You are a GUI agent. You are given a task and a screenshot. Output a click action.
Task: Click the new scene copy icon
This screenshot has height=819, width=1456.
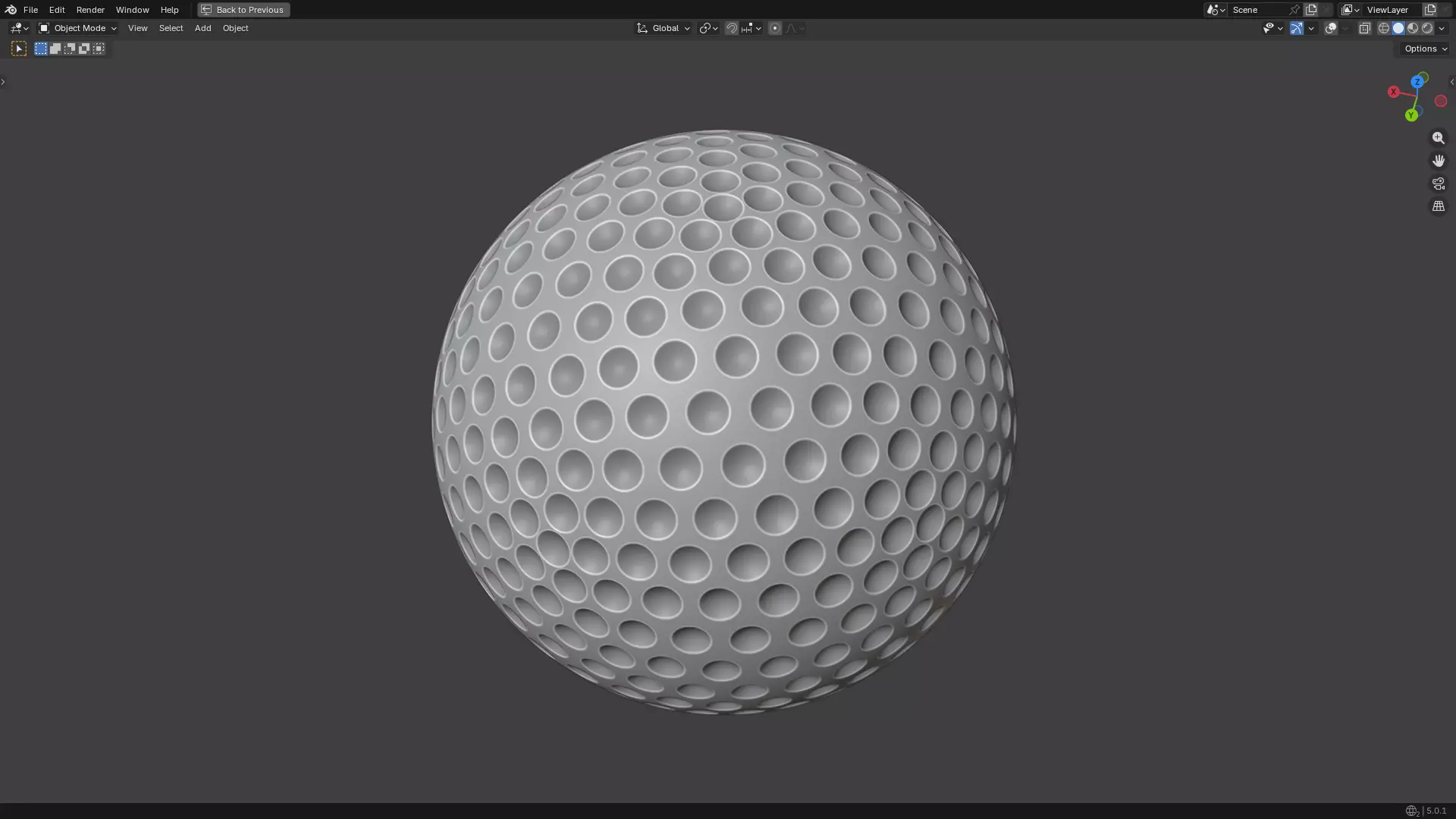click(x=1311, y=10)
